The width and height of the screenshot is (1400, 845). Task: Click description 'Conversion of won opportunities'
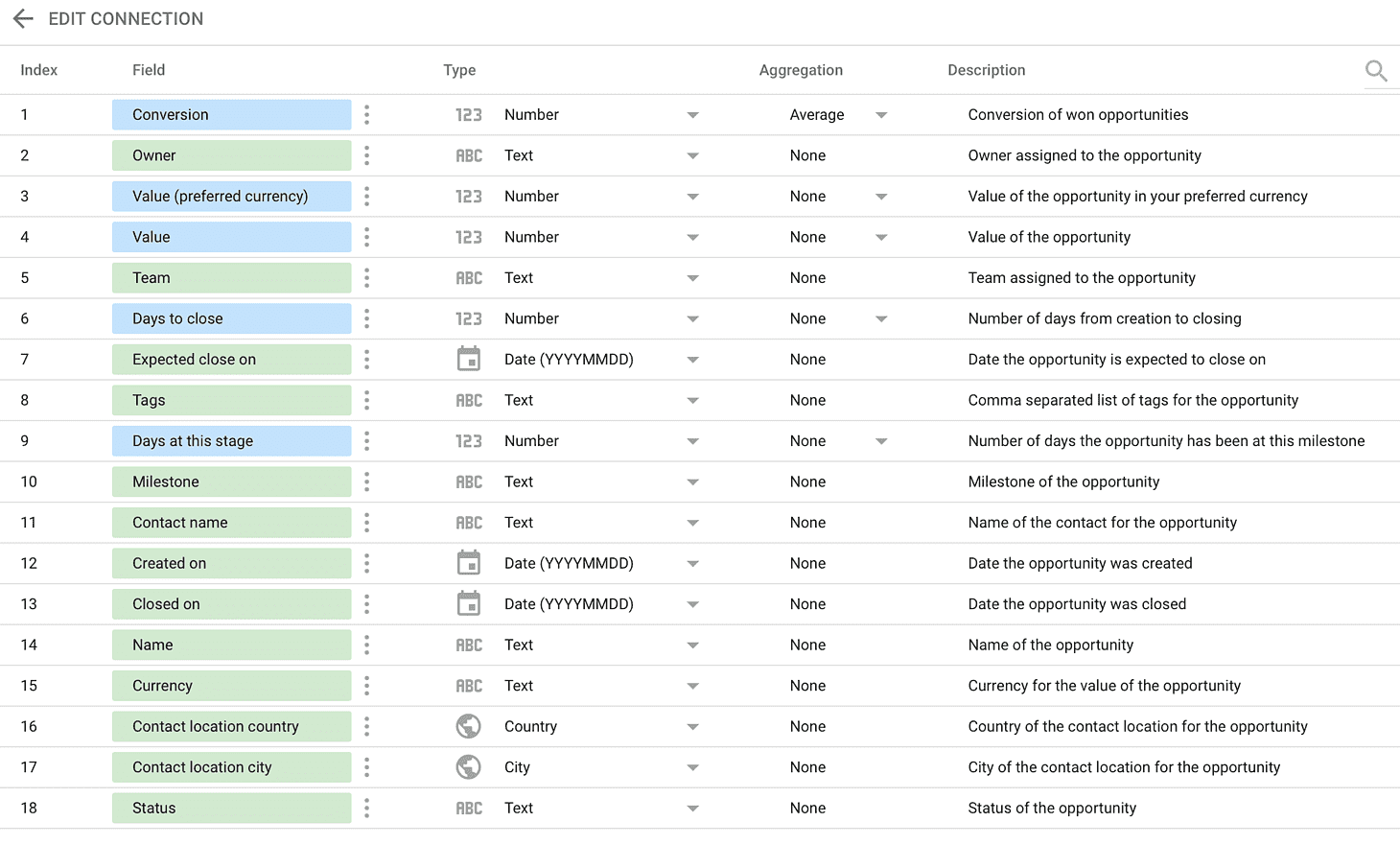coord(1078,115)
